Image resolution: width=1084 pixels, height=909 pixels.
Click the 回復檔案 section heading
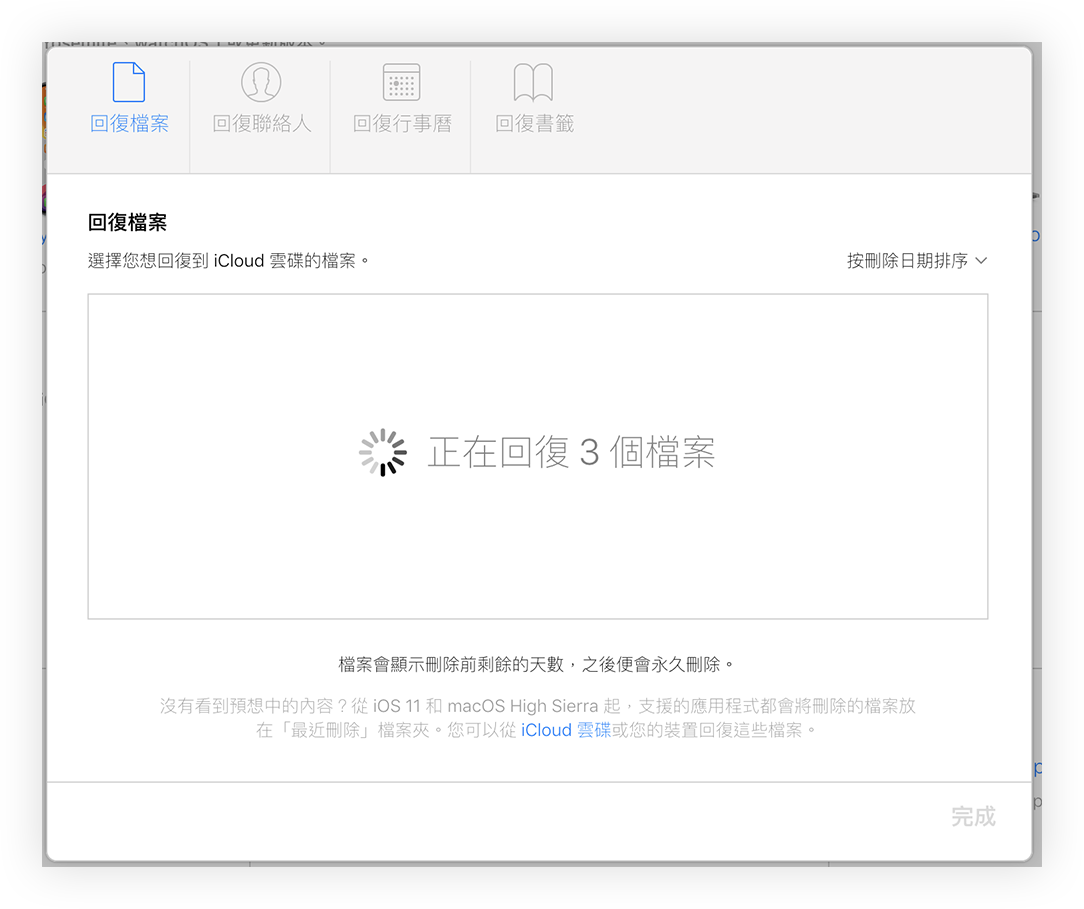[x=127, y=222]
